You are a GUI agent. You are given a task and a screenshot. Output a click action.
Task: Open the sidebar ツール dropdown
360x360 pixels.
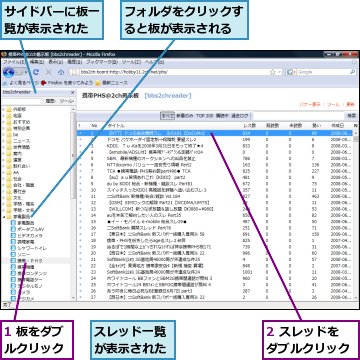67,101
